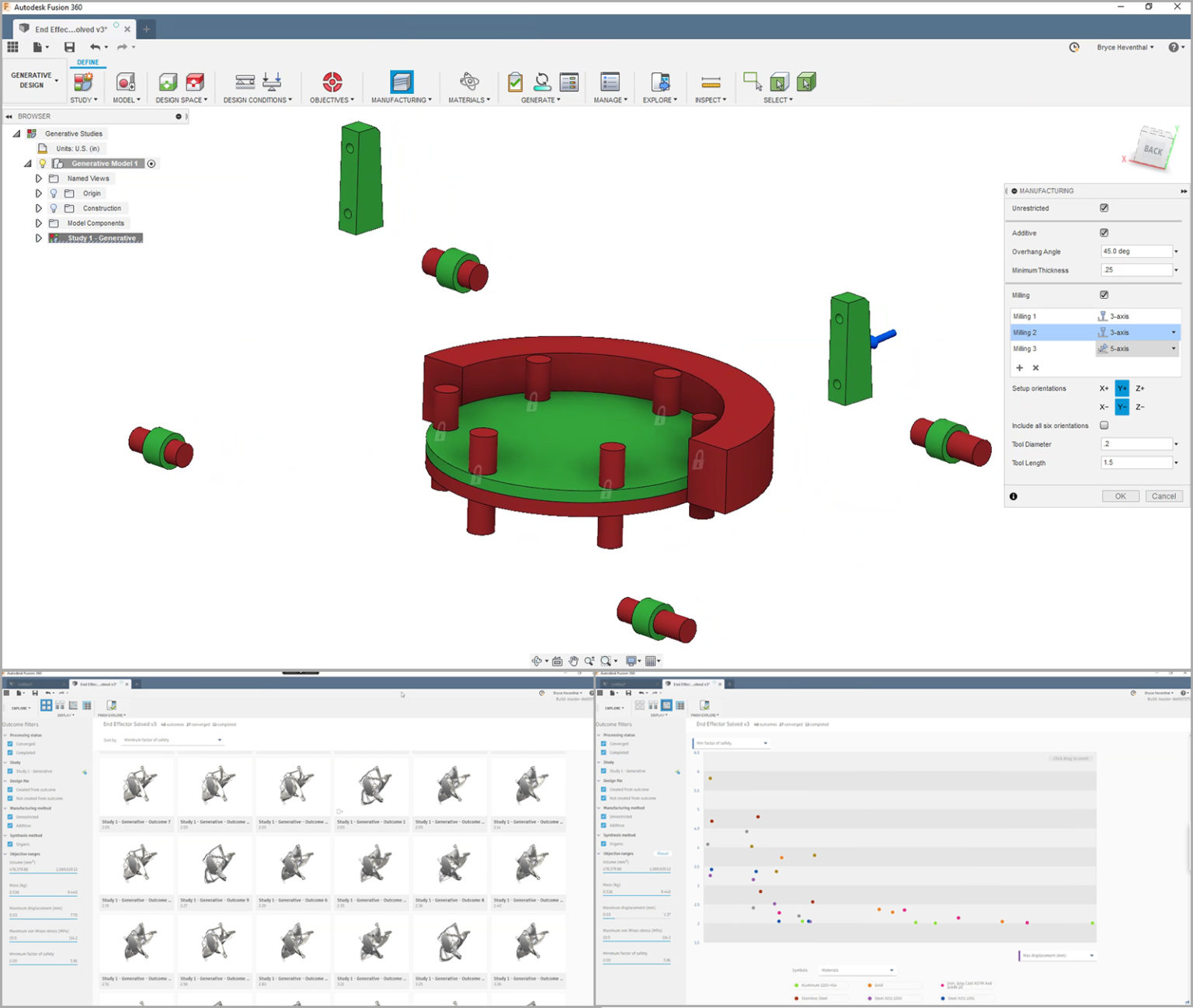Uncheck the Unrestricted manufacturing checkbox
The image size is (1193, 1008).
click(x=1104, y=208)
